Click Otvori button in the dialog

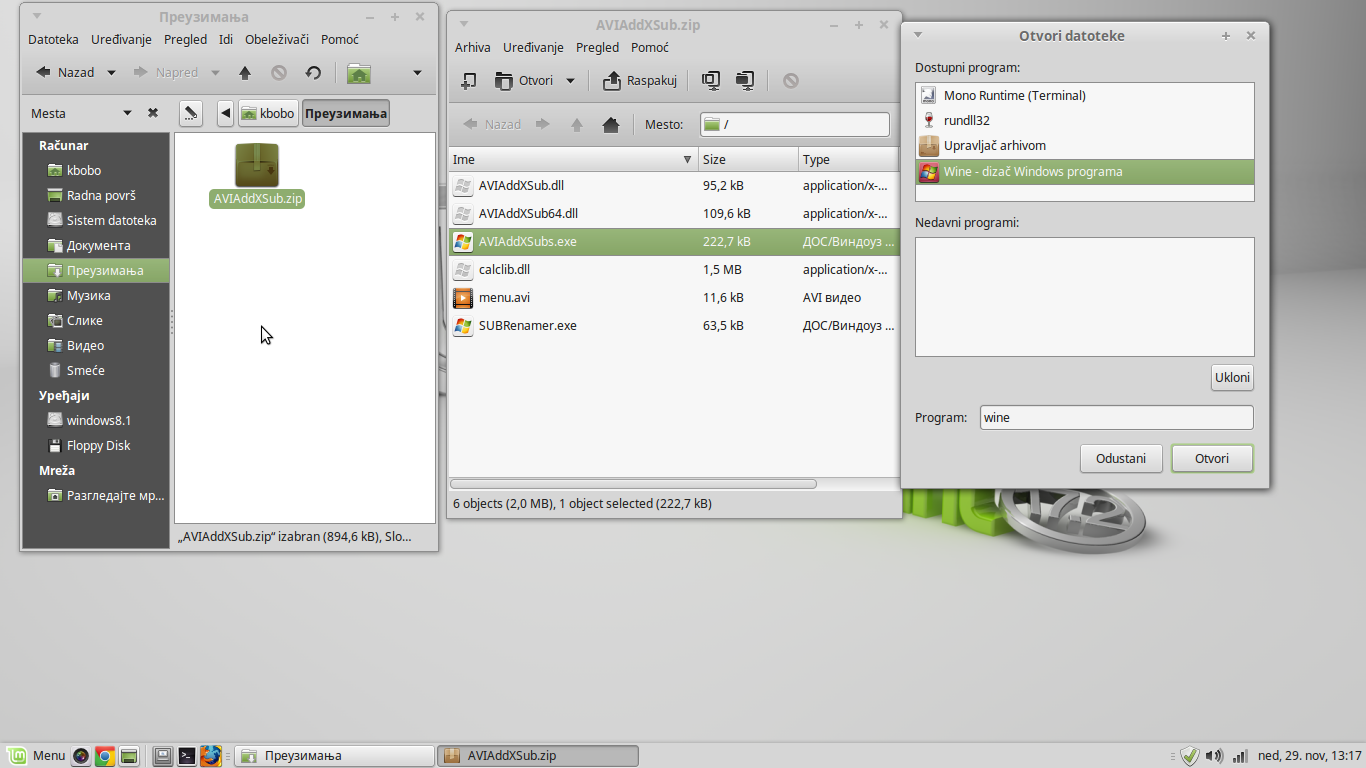1212,458
